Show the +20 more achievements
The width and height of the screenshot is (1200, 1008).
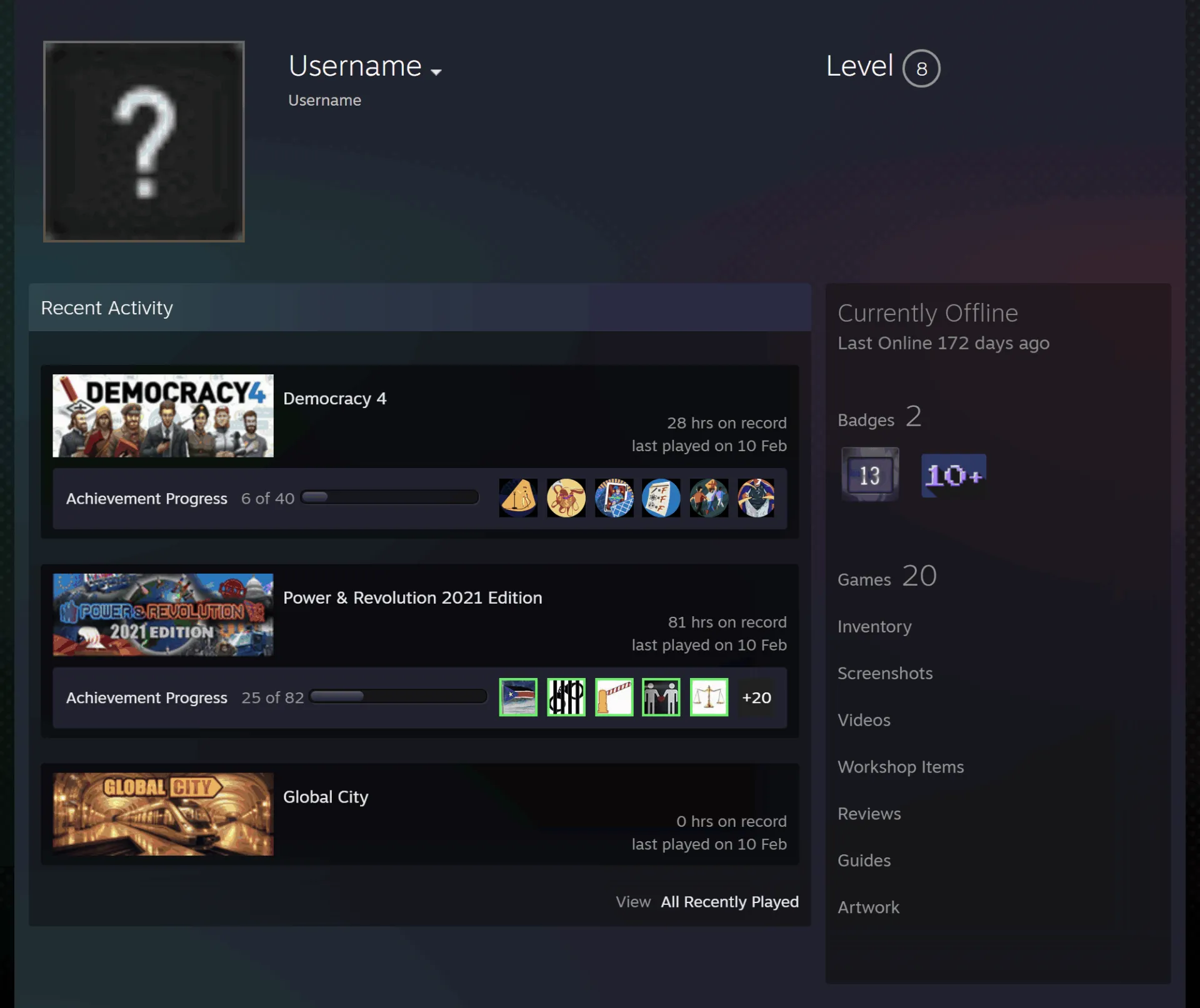(x=756, y=697)
